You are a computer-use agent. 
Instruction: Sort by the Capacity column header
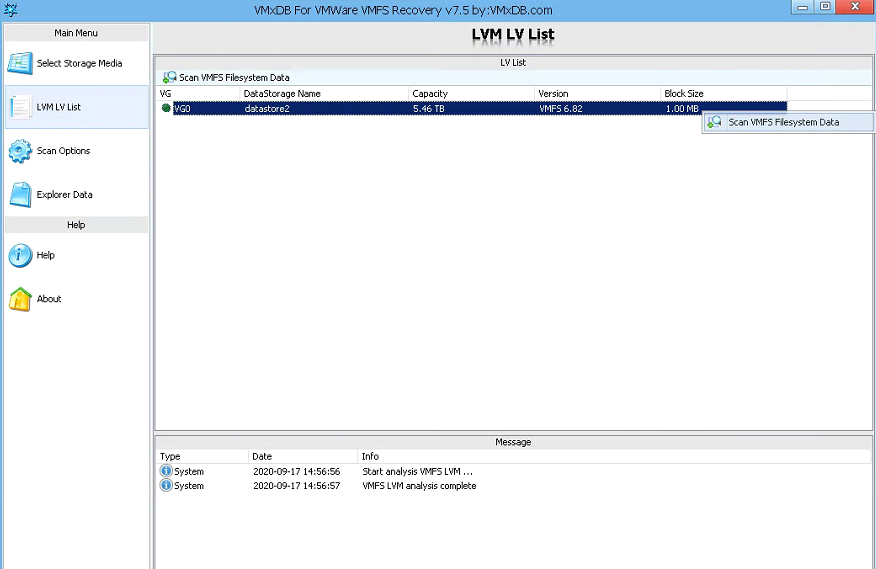point(471,93)
